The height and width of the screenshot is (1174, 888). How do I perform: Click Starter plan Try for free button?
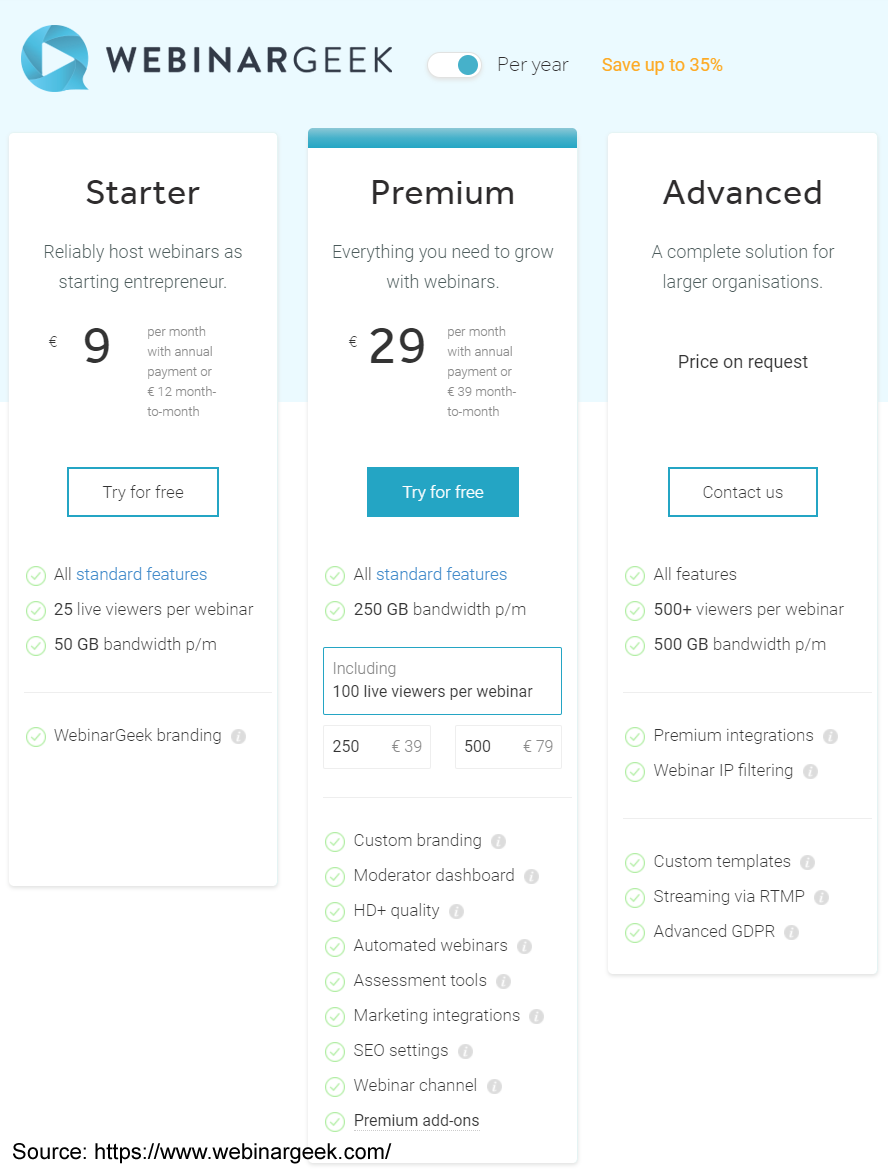point(143,492)
